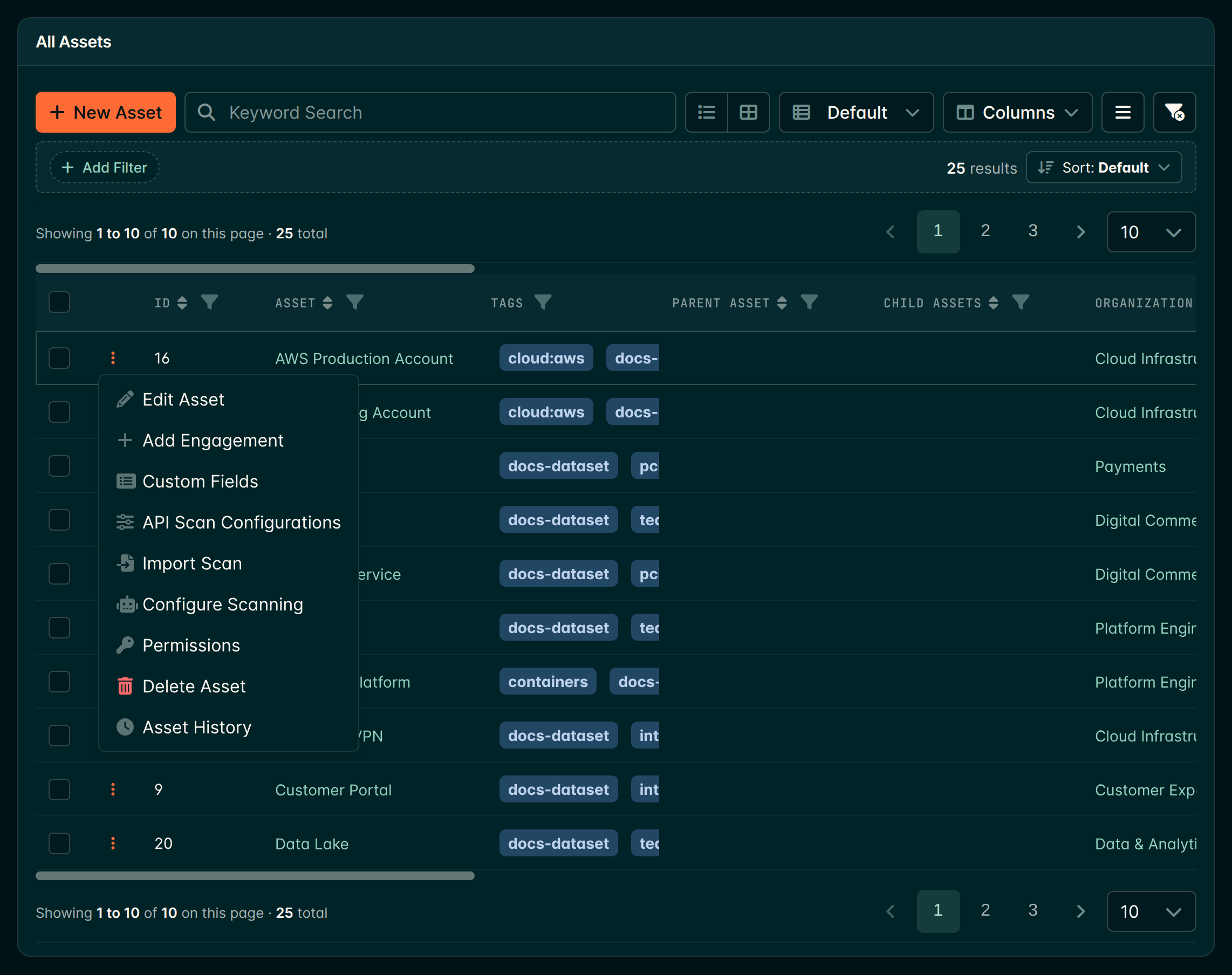
Task: Expand the Columns dropdown
Action: point(1017,113)
